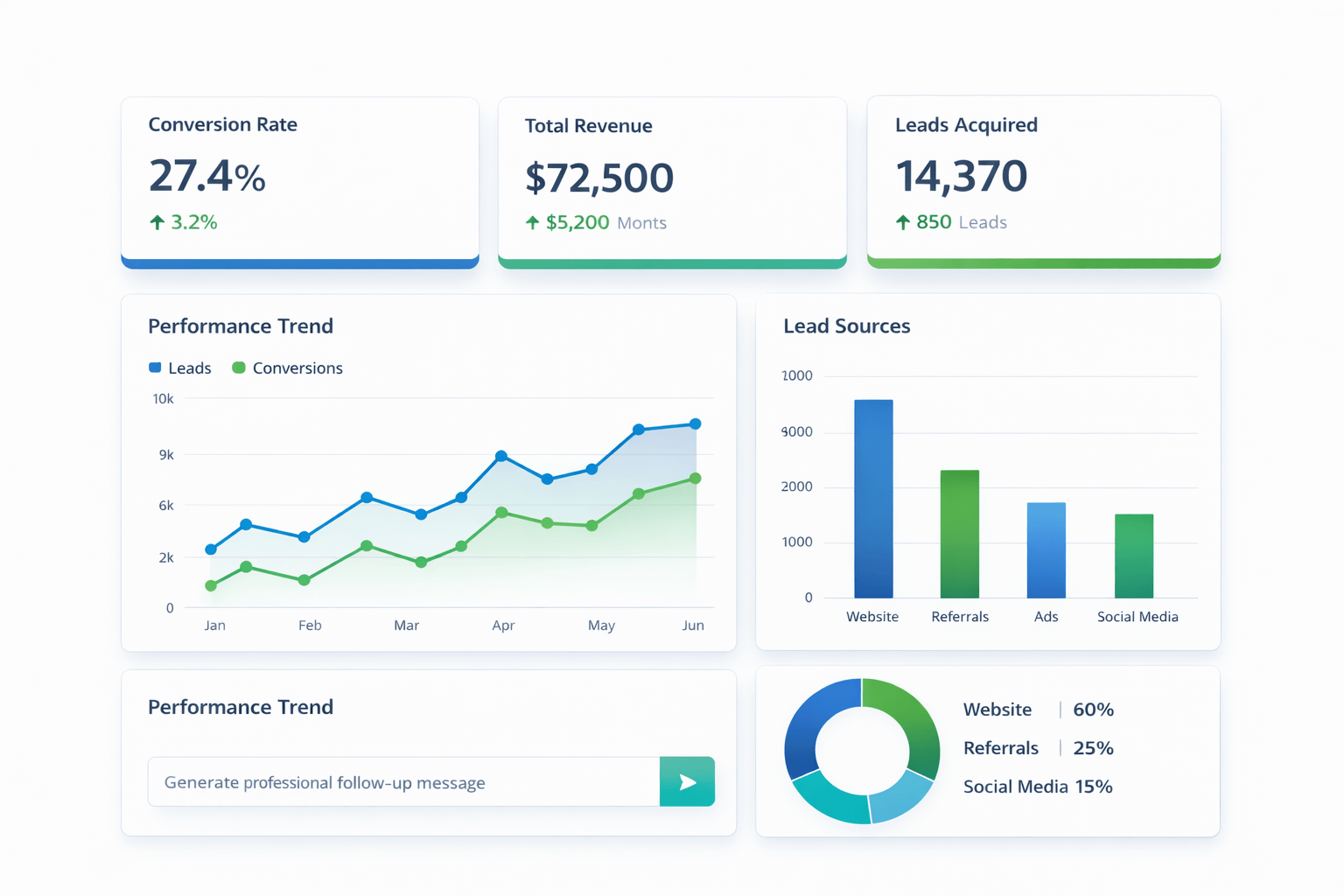Screen dimensions: 1344x896
Task: Toggle the Conversions legend series
Action: pos(287,368)
